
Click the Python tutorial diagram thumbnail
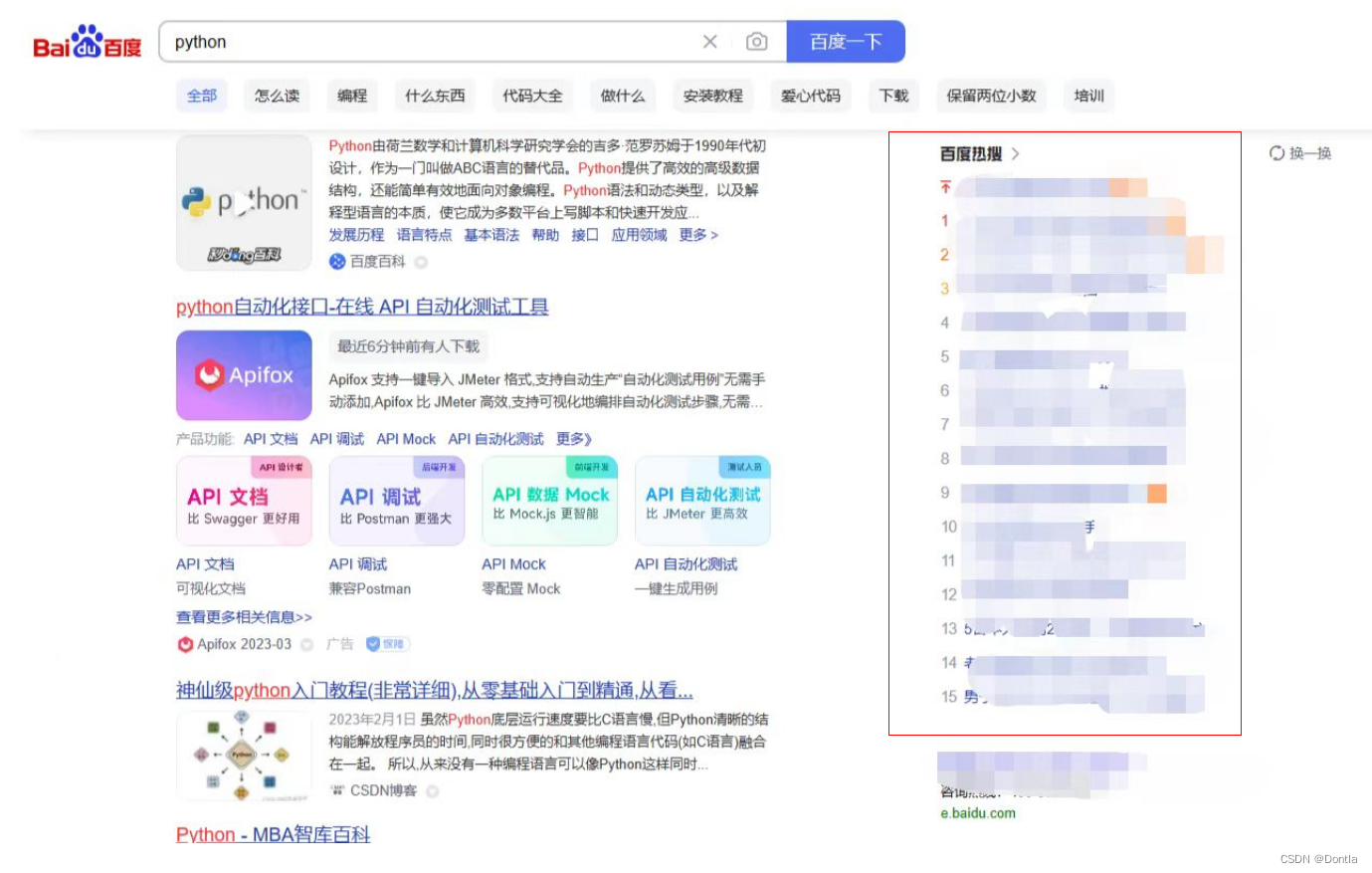pos(244,756)
